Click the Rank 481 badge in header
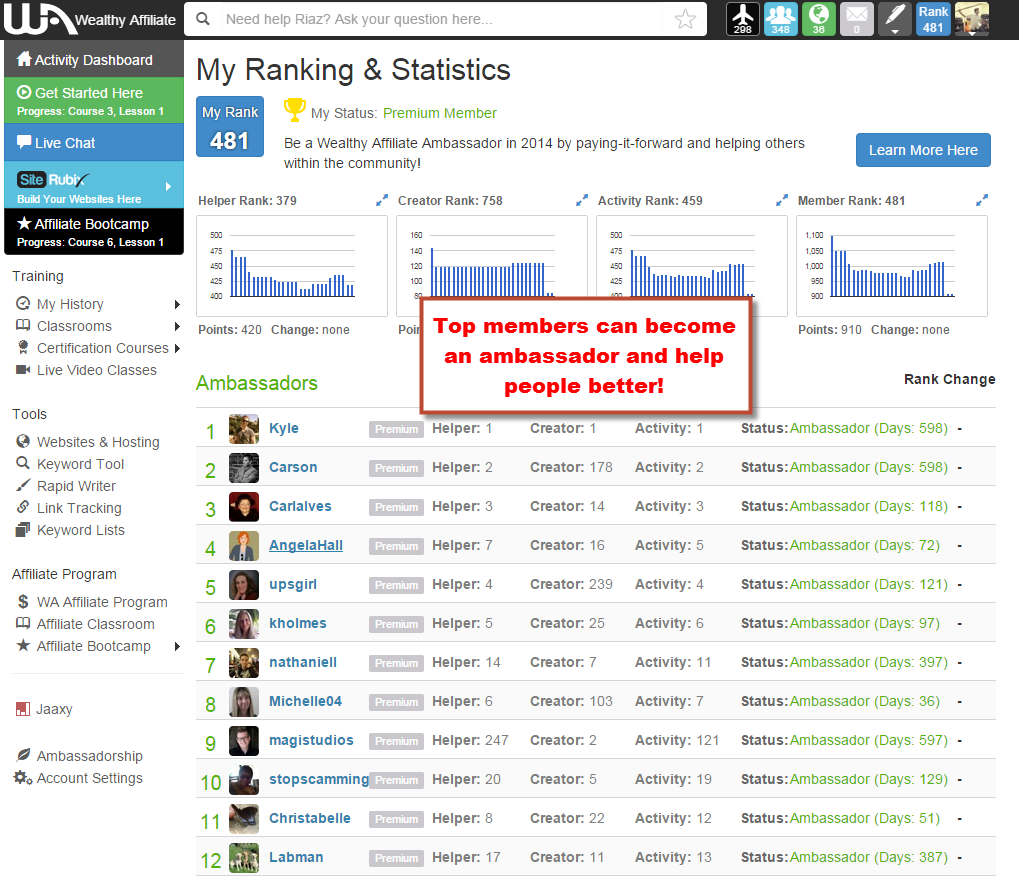Screen dimensions: 1019x876 coord(933,19)
